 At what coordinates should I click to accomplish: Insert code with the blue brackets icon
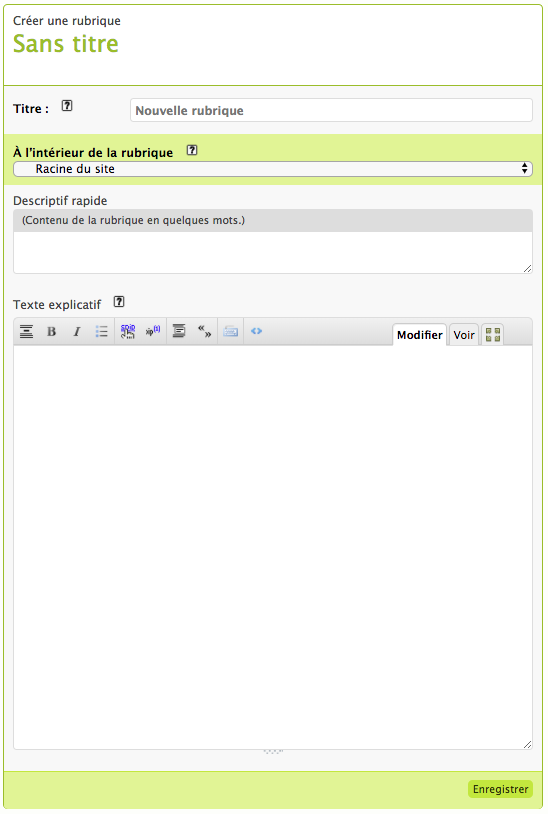(256, 331)
